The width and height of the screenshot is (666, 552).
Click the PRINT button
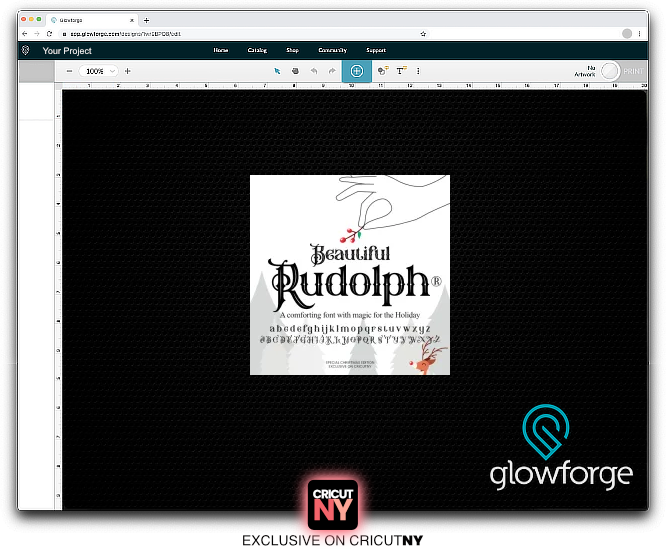click(633, 71)
